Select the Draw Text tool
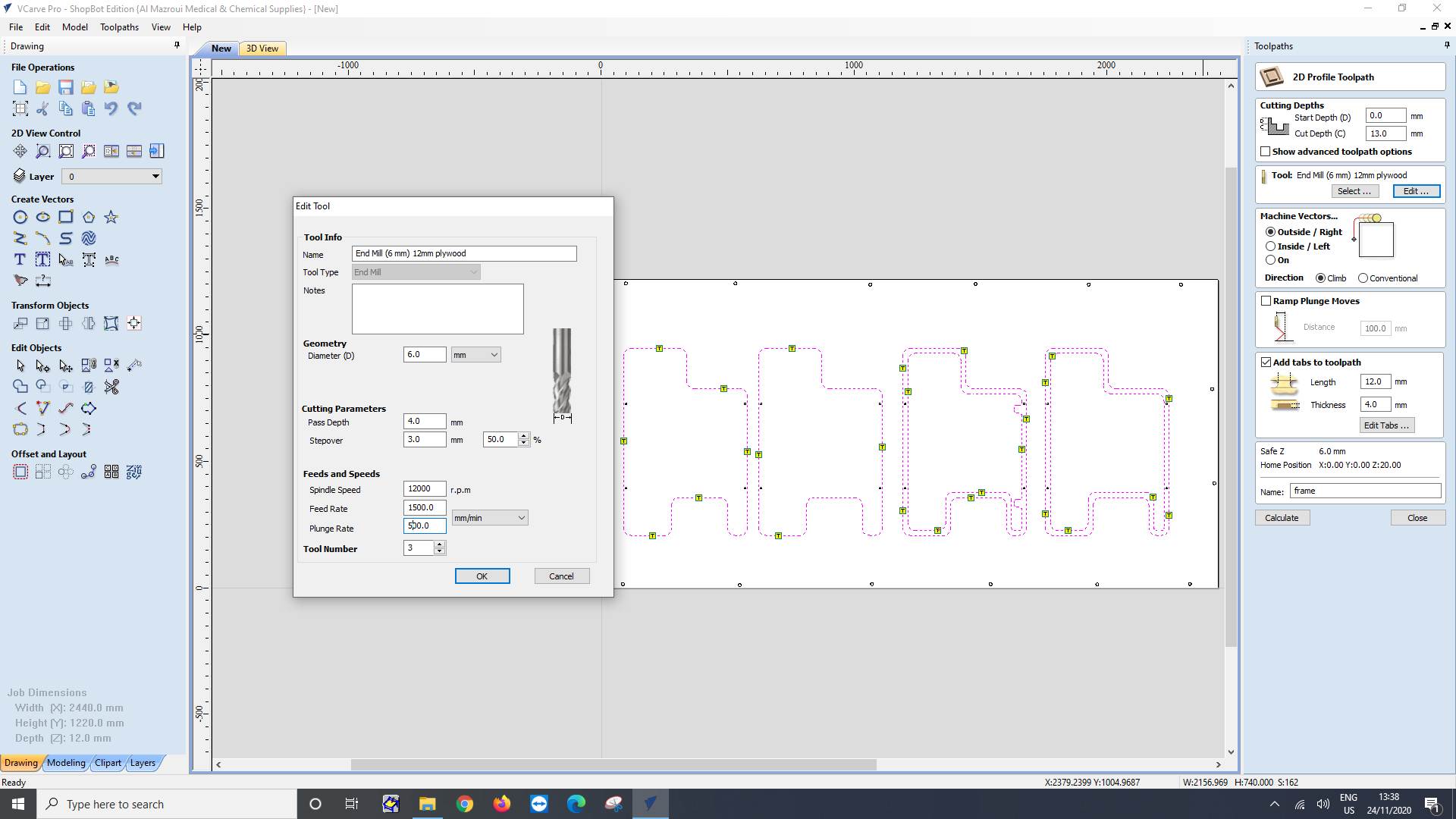The image size is (1456, 819). tap(20, 260)
